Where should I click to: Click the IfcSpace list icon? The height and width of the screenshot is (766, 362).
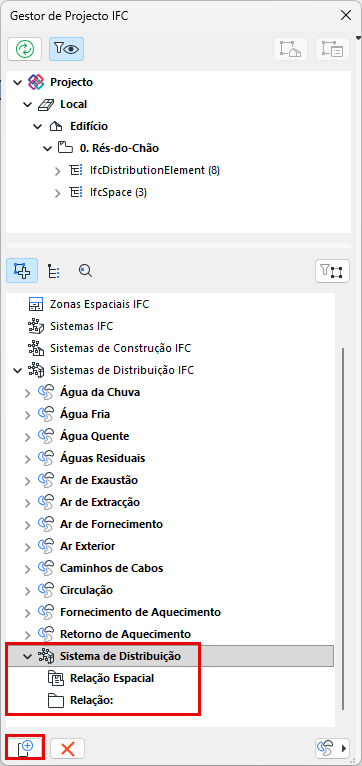click(76, 192)
